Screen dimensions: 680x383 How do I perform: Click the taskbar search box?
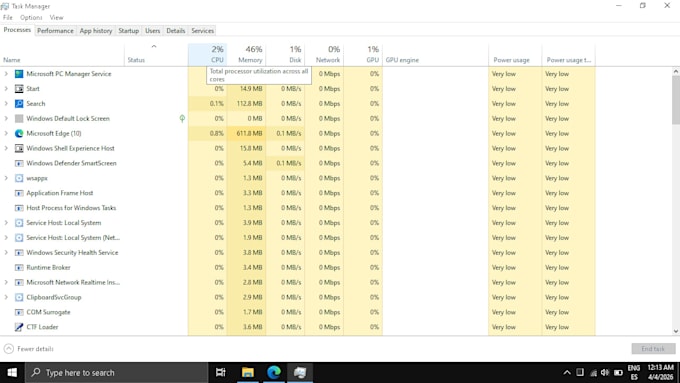click(116, 372)
